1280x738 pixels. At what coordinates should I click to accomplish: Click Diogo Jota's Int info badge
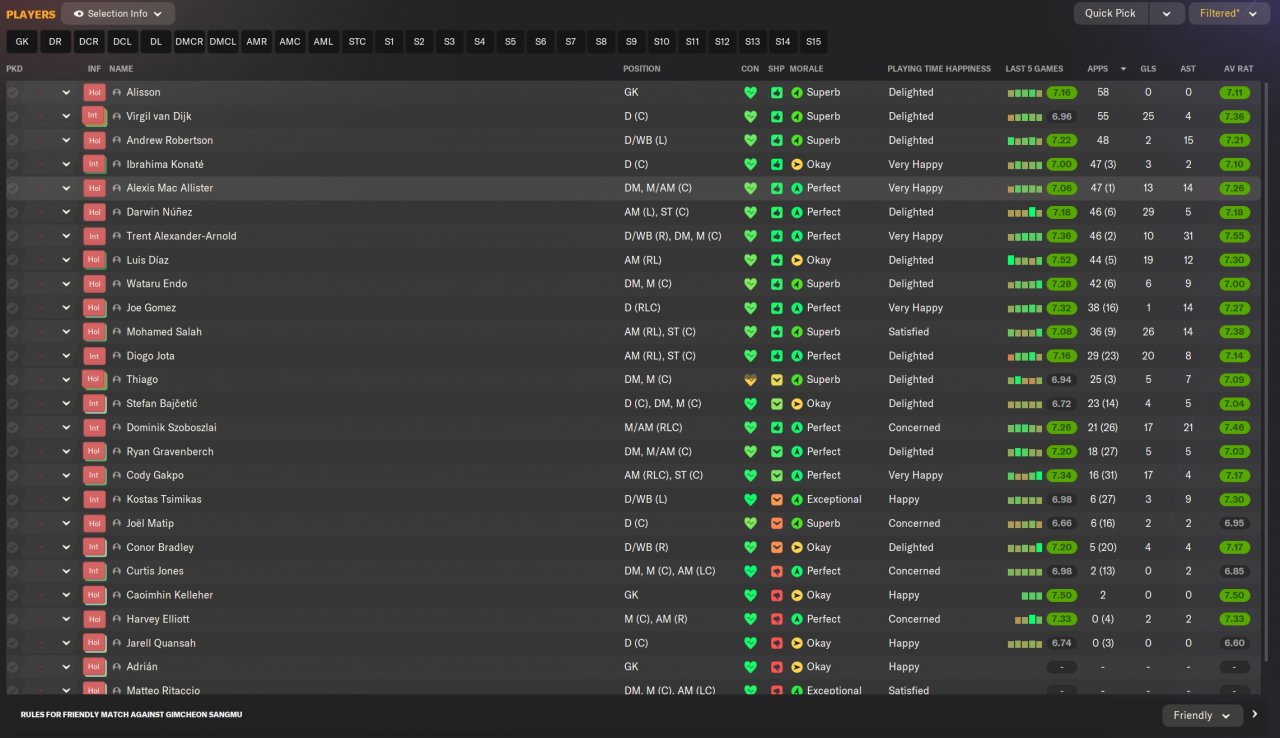(x=94, y=356)
